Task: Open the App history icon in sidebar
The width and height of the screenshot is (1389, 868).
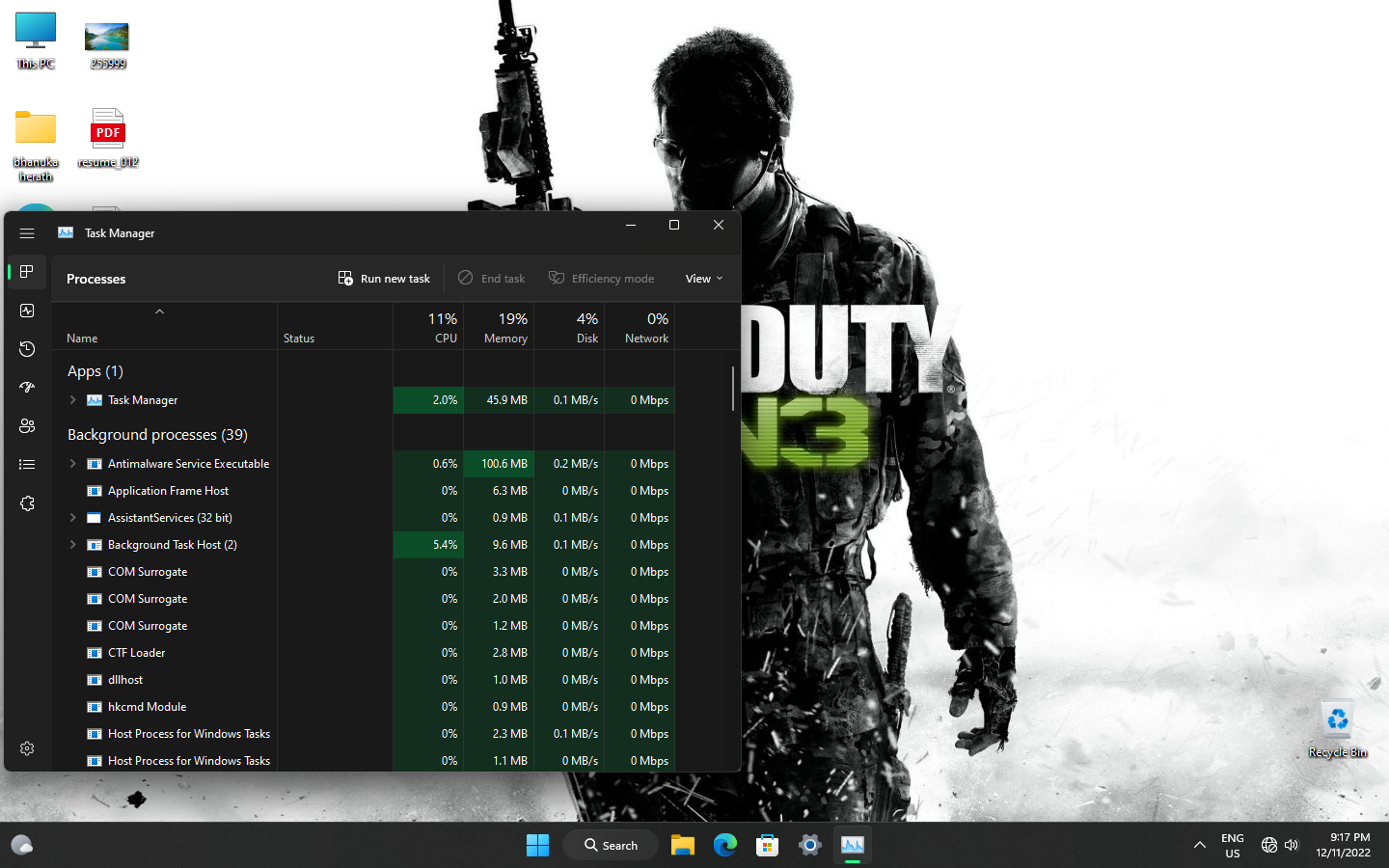Action: 27,349
